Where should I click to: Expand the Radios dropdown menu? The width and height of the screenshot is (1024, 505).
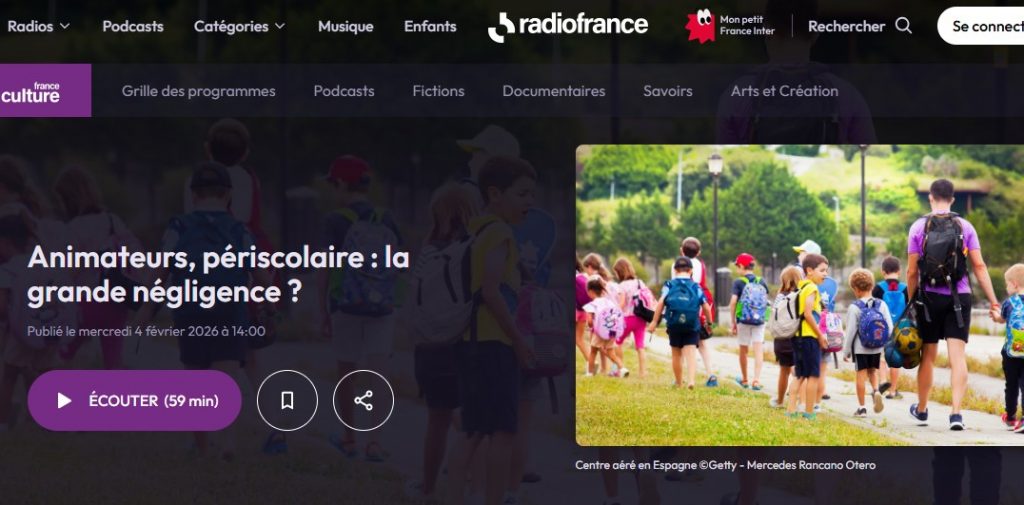coord(39,26)
